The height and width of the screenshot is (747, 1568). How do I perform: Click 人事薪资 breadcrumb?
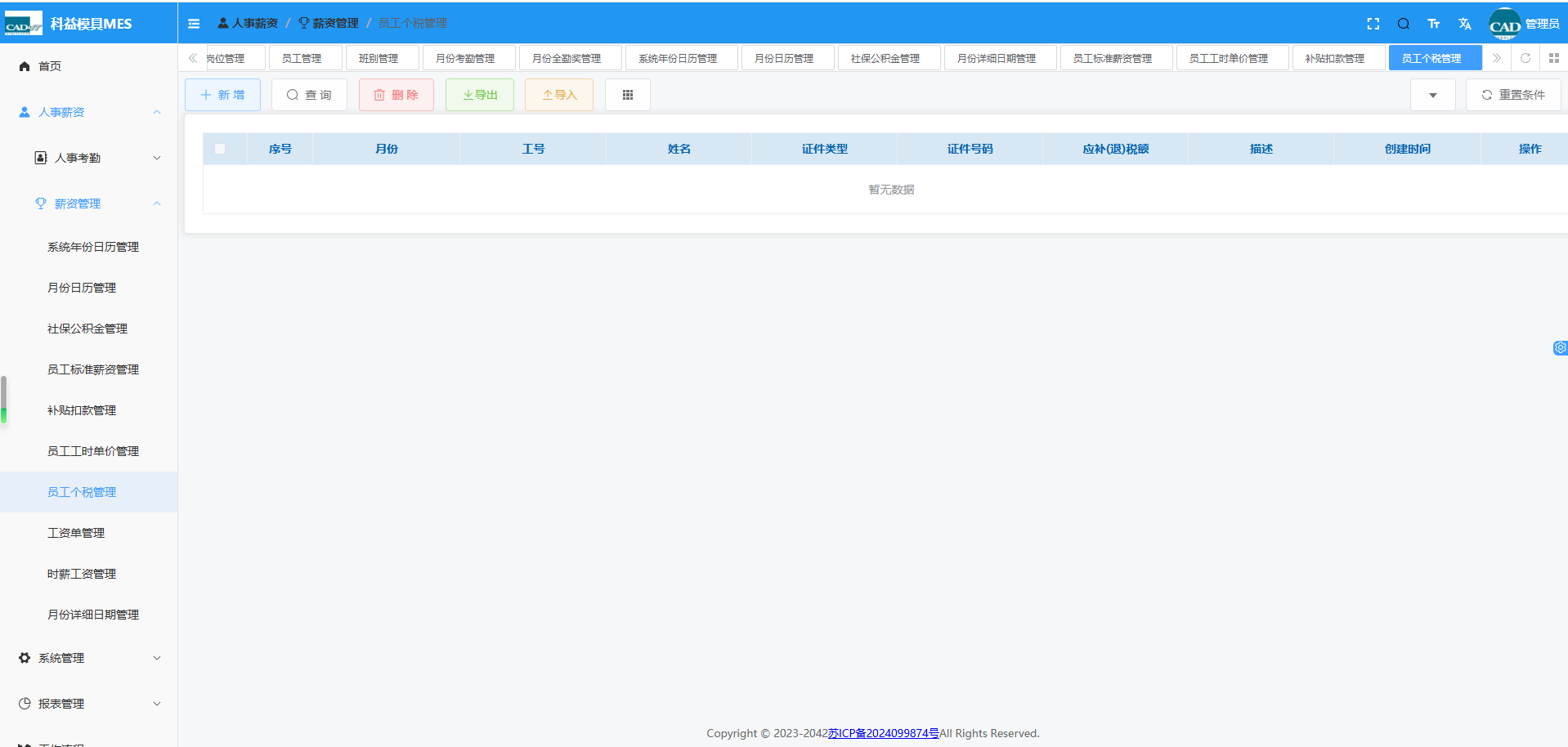point(248,23)
